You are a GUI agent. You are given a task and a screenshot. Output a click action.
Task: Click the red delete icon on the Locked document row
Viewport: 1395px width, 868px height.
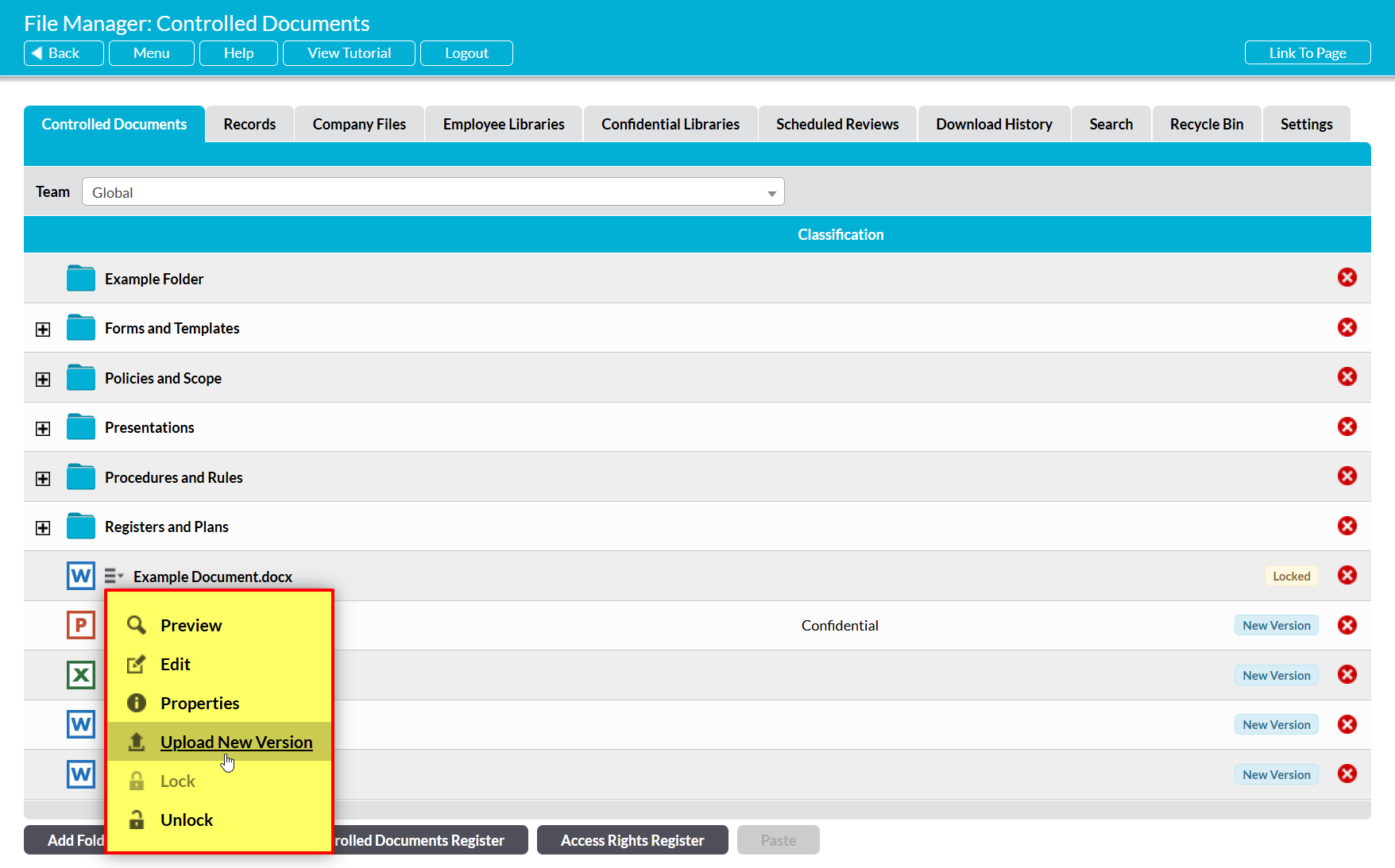1347,576
